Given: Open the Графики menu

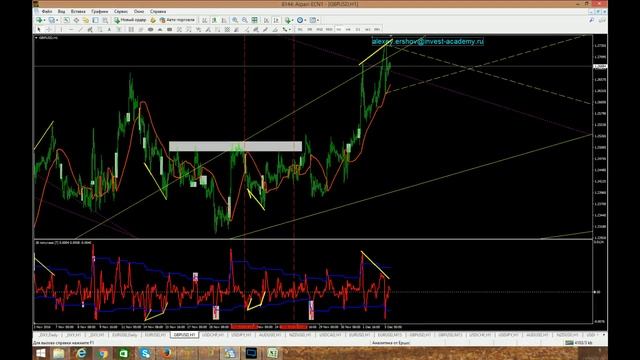Looking at the screenshot, I should (100, 11).
